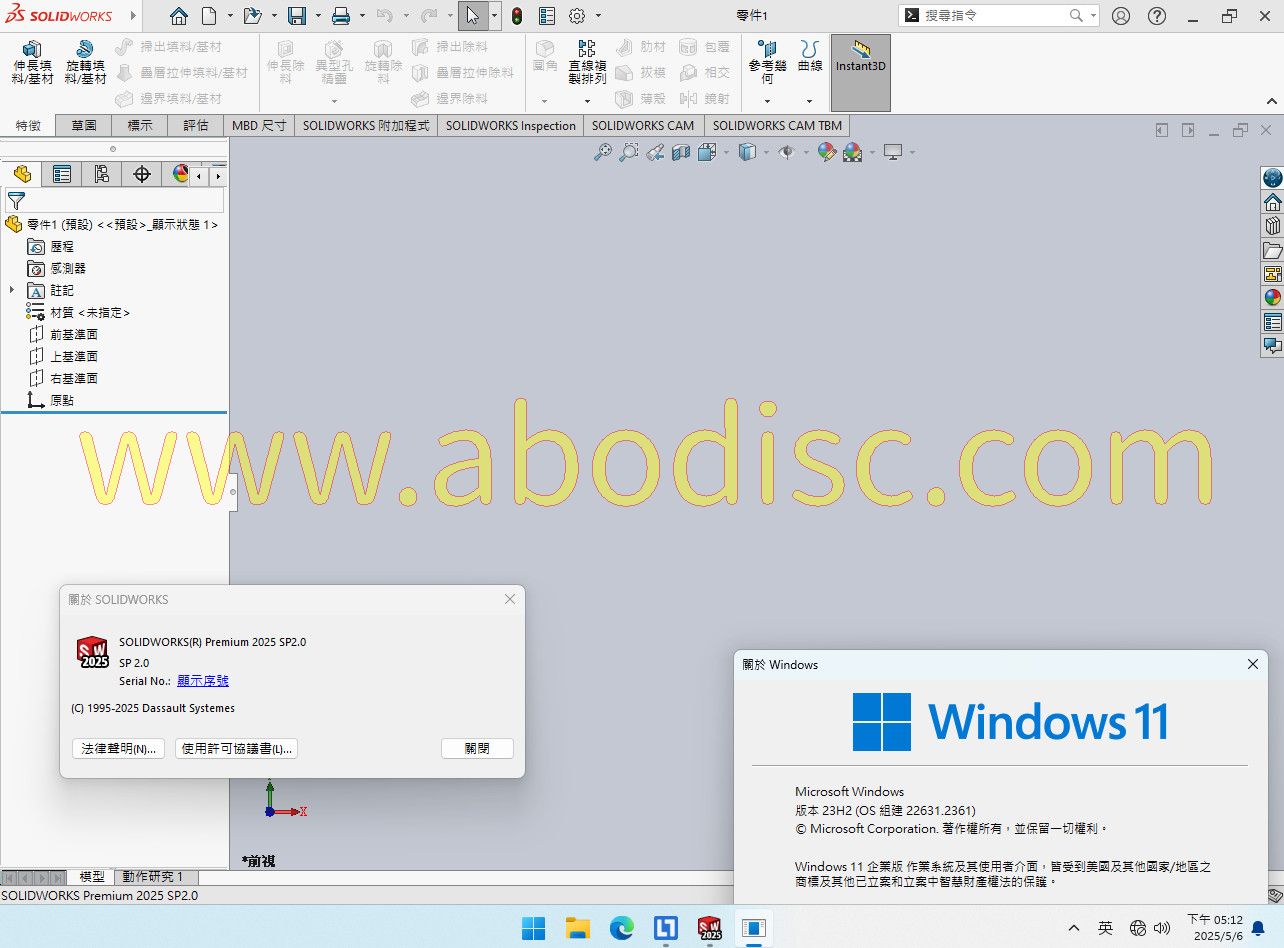Click the 使用許可協議書(L)... button
This screenshot has height=948, width=1284.
click(x=237, y=749)
